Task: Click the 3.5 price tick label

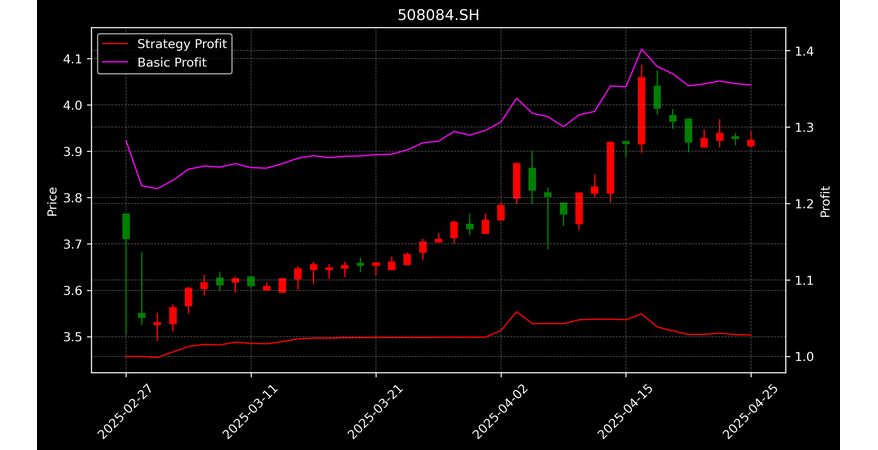Action: [73, 338]
